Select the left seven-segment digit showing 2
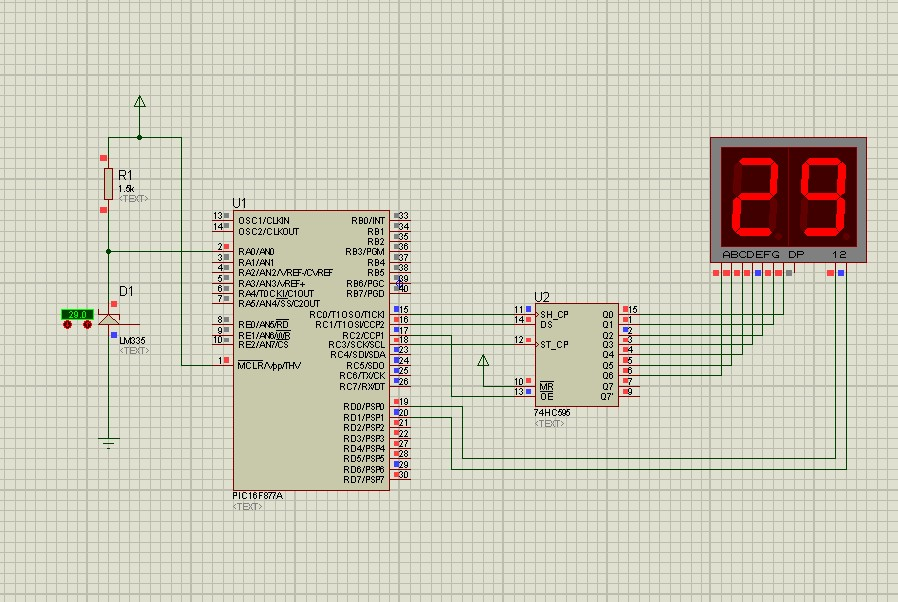Viewport: 898px width, 602px height. click(x=755, y=198)
